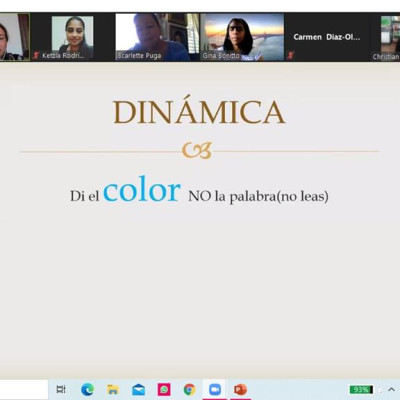Expand the system tray hidden icons chevron
400x400 pixels.
click(x=392, y=389)
